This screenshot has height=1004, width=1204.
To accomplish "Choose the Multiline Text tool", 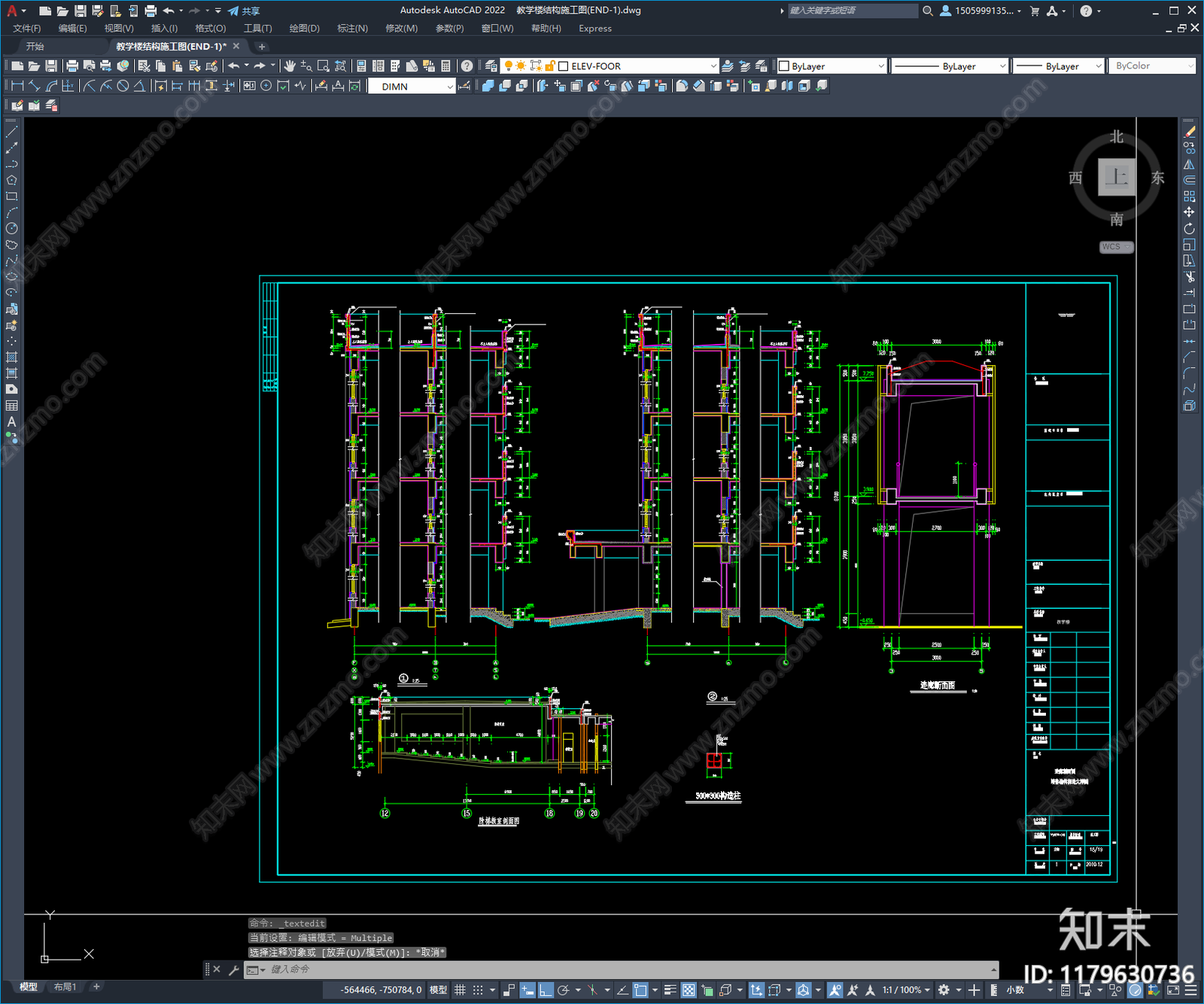I will click(x=11, y=422).
